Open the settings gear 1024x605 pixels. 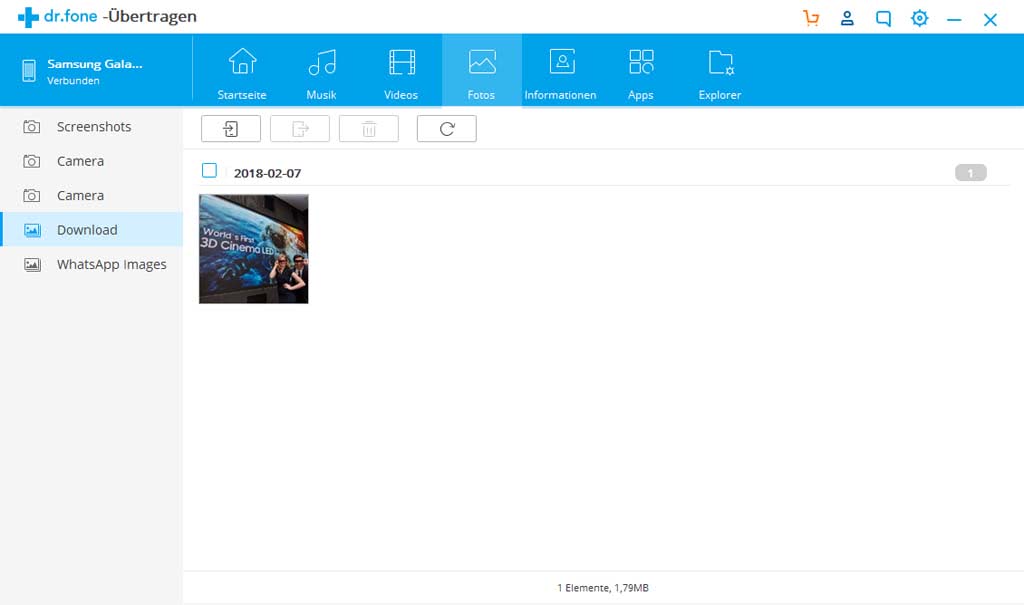[919, 18]
